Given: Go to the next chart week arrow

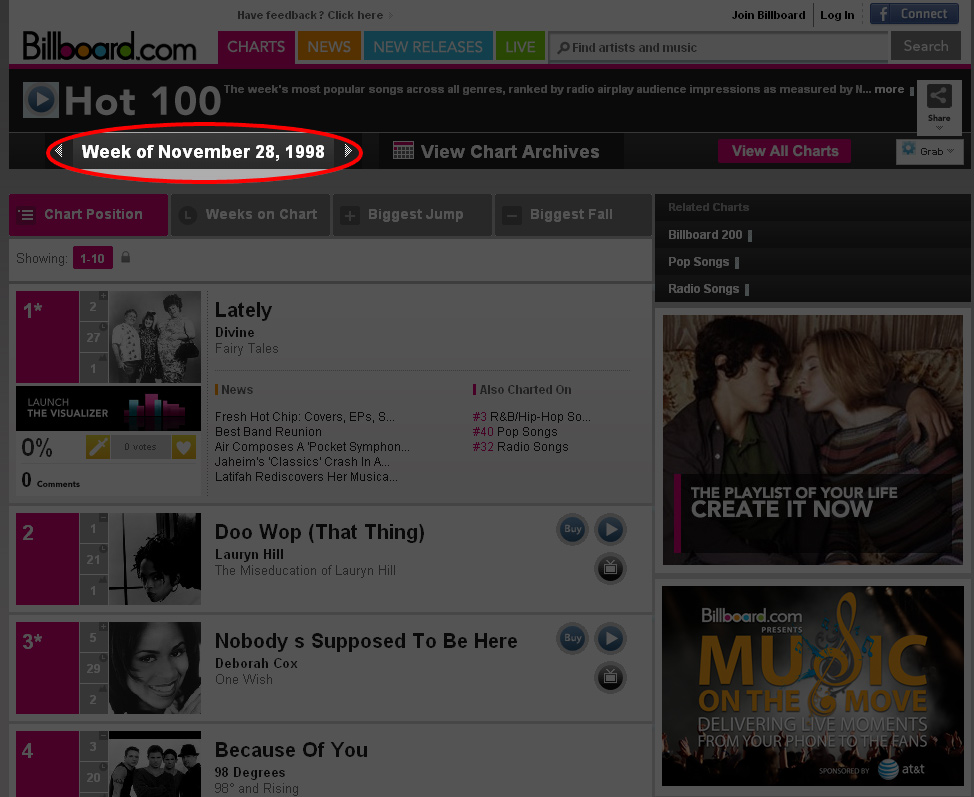Looking at the screenshot, I should pos(348,151).
